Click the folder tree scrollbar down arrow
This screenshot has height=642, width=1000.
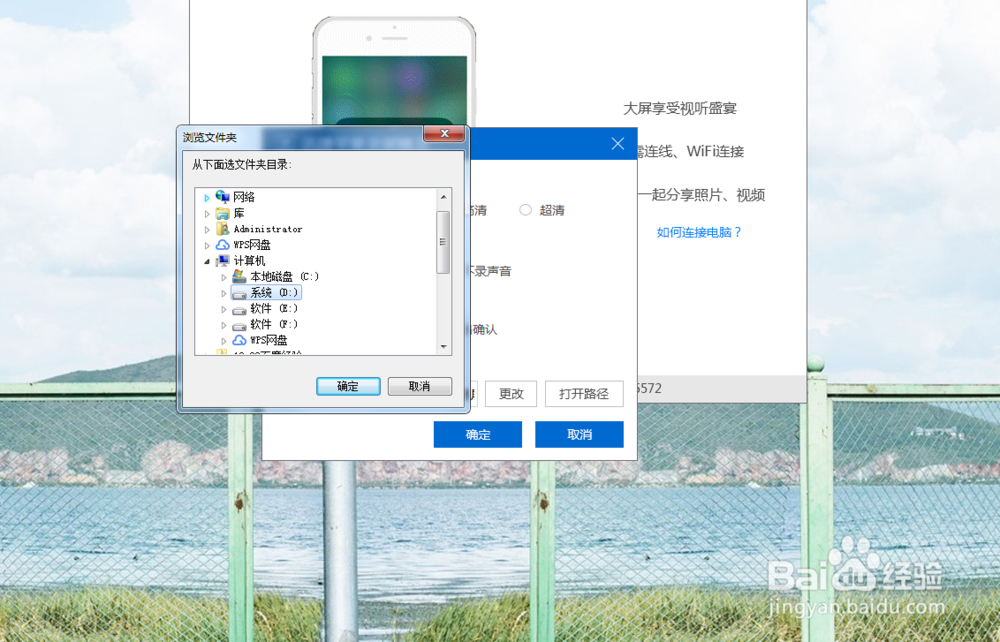coord(444,347)
